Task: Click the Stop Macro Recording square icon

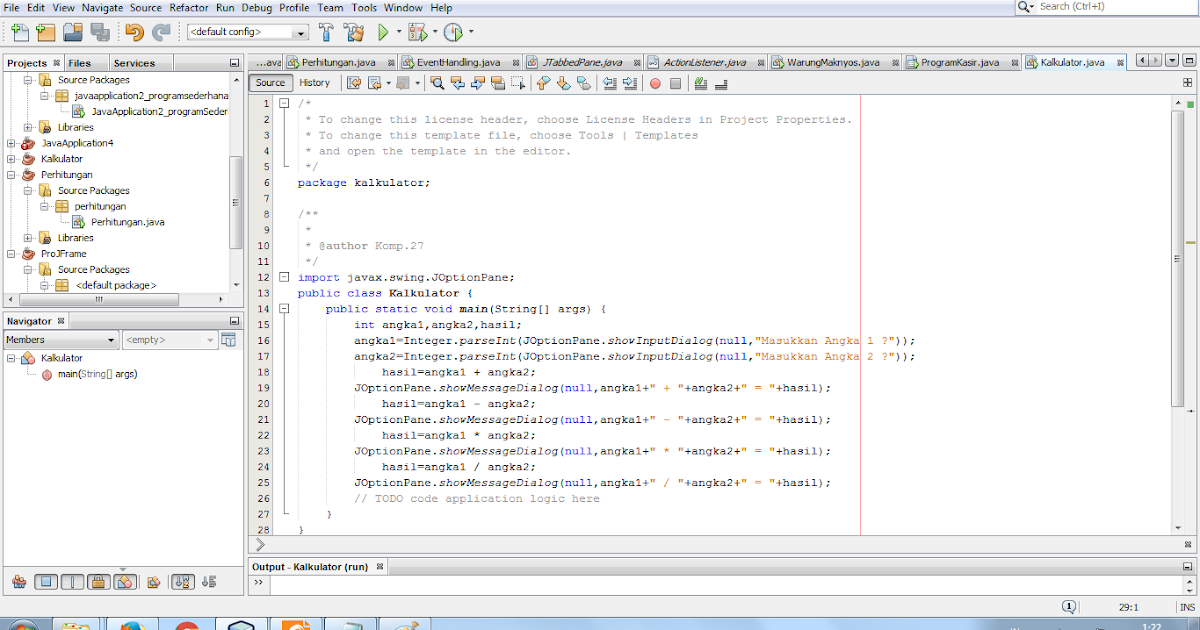Action: click(x=675, y=83)
